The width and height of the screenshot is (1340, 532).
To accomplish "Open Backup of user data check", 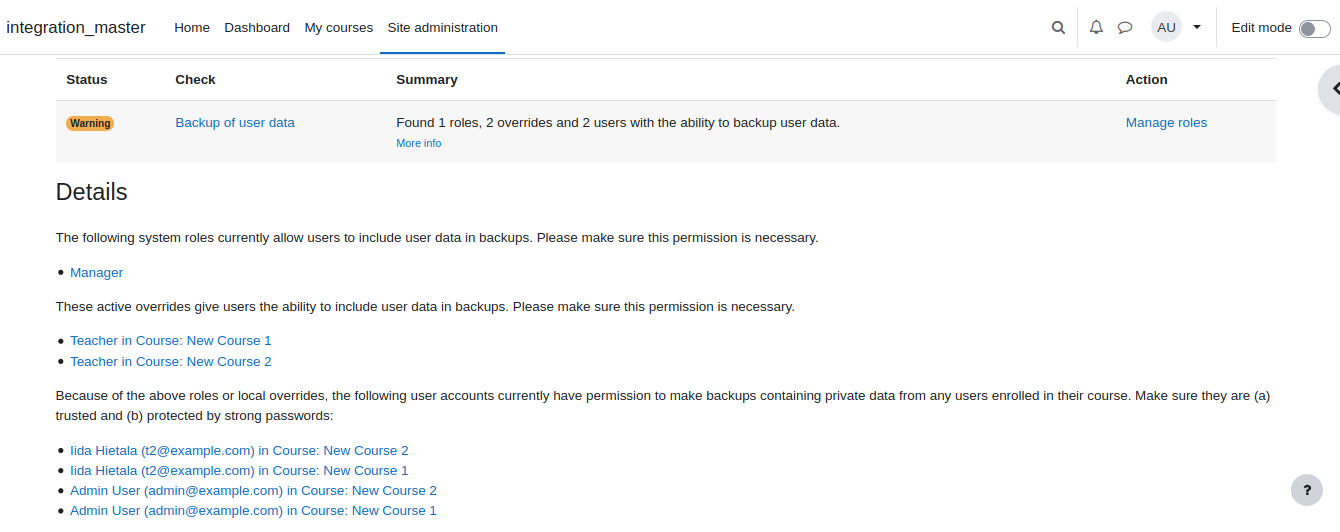I will click(235, 123).
